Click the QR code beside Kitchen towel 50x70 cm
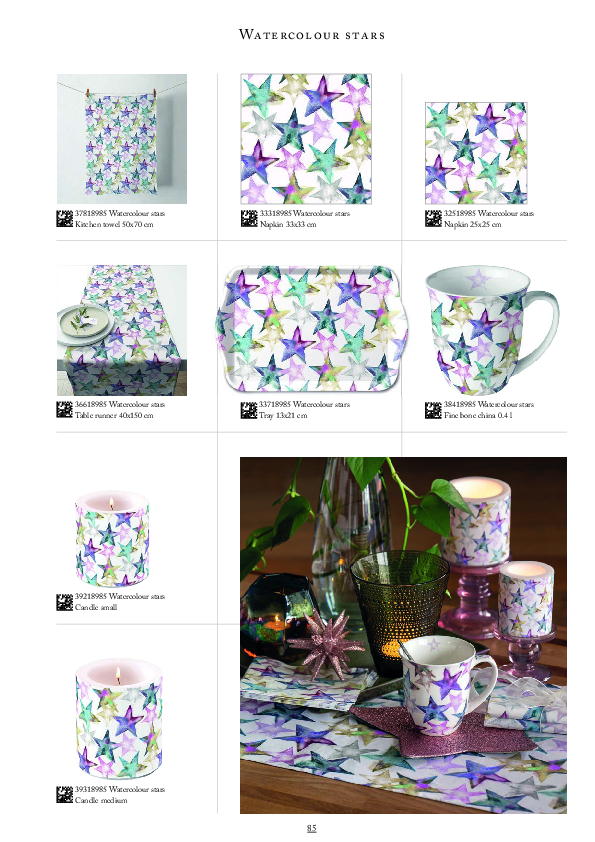The width and height of the screenshot is (595, 842). point(64,219)
